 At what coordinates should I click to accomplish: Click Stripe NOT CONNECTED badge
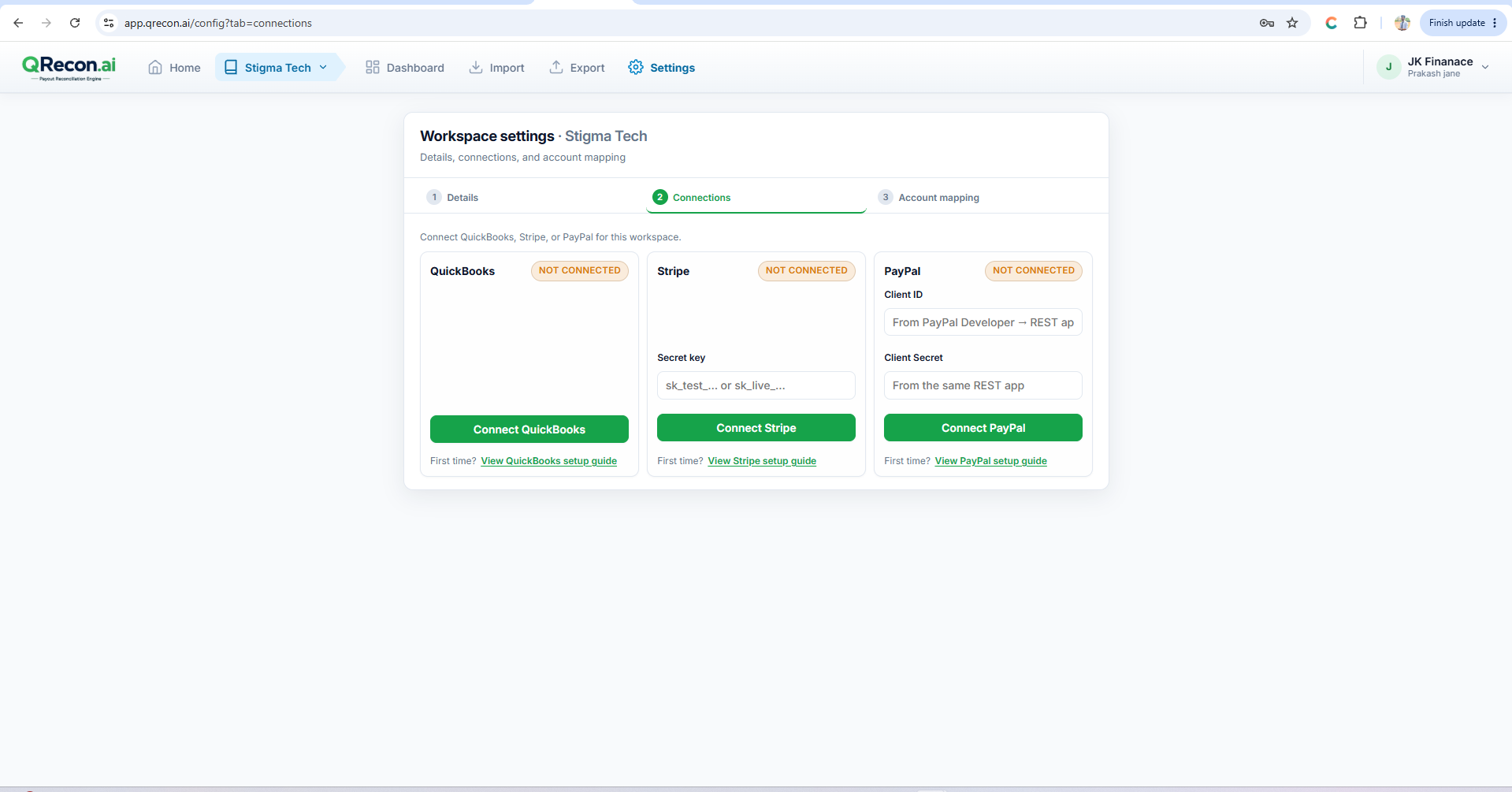[x=807, y=270]
